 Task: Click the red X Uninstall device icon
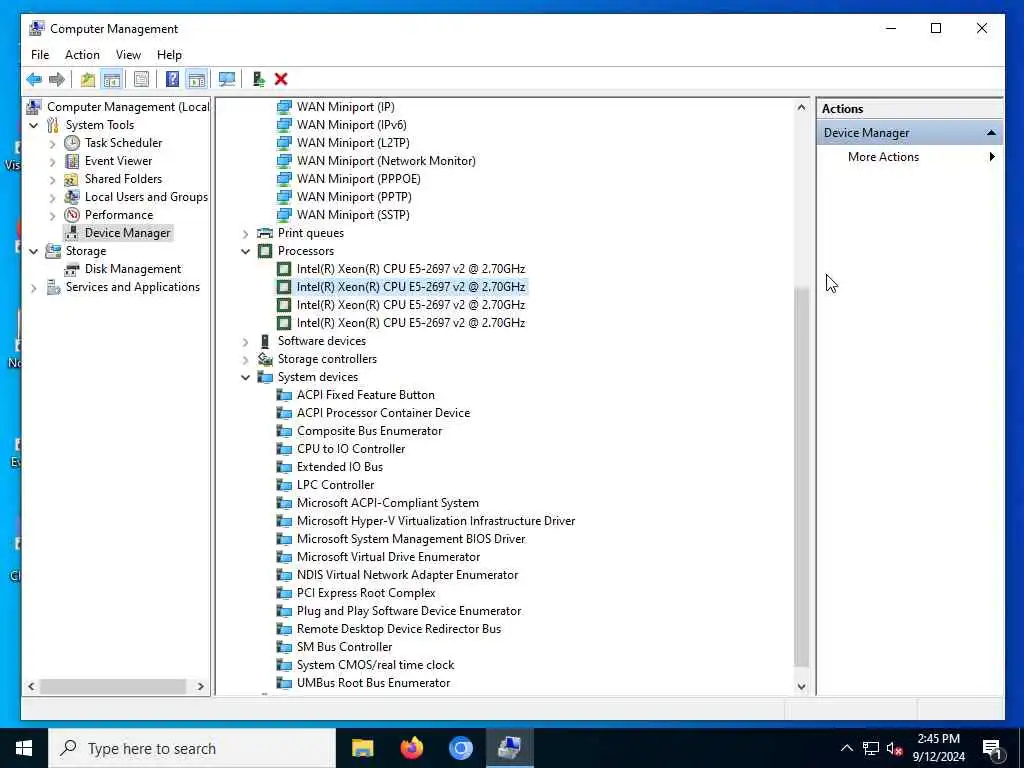pos(281,80)
